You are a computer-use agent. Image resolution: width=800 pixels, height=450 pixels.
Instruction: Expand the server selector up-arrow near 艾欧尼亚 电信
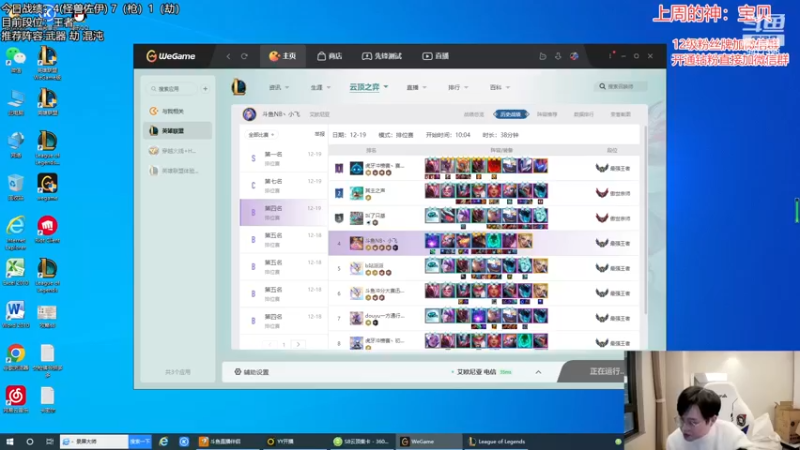click(x=538, y=372)
